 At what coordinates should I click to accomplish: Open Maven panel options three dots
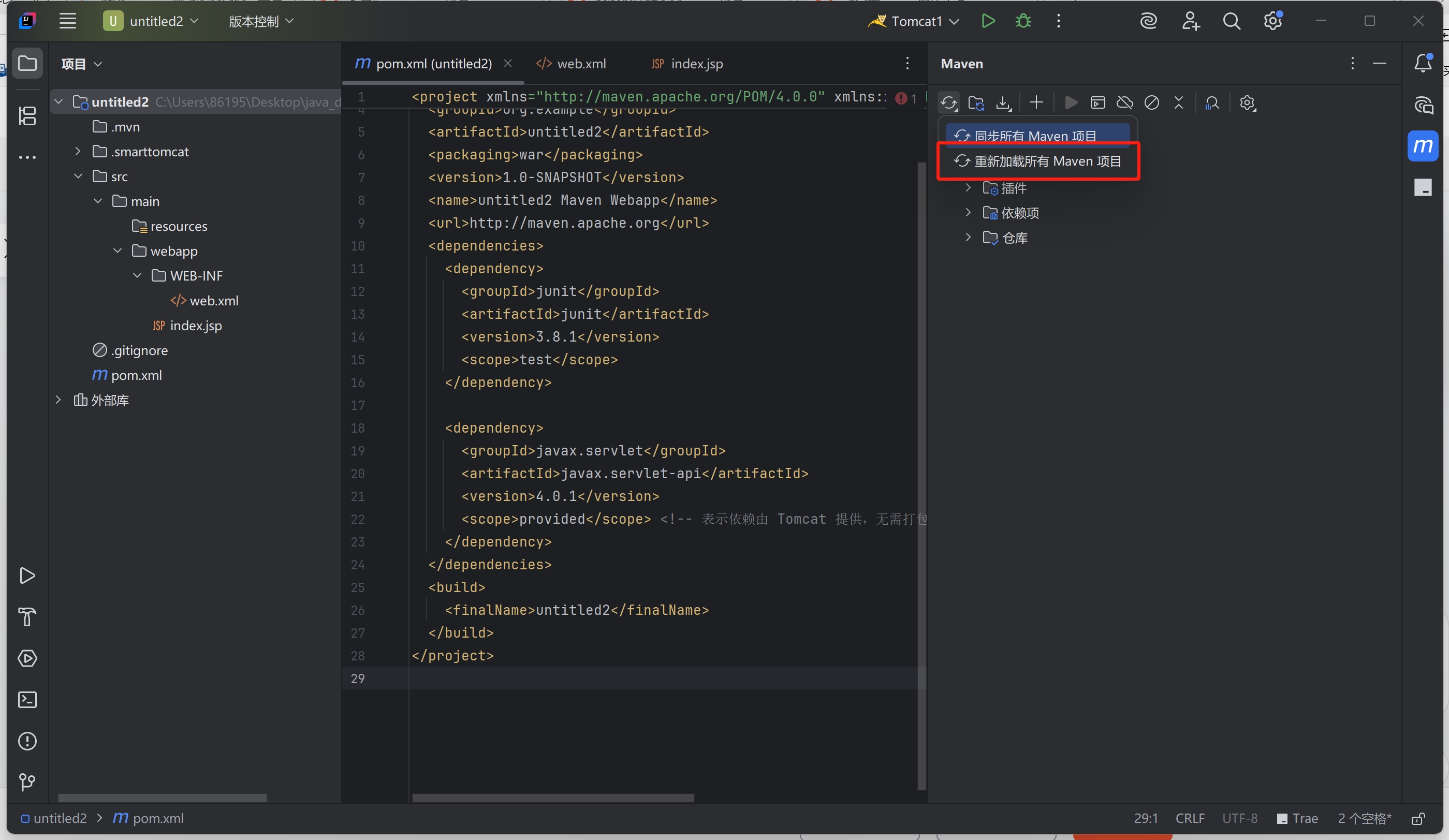point(1352,63)
